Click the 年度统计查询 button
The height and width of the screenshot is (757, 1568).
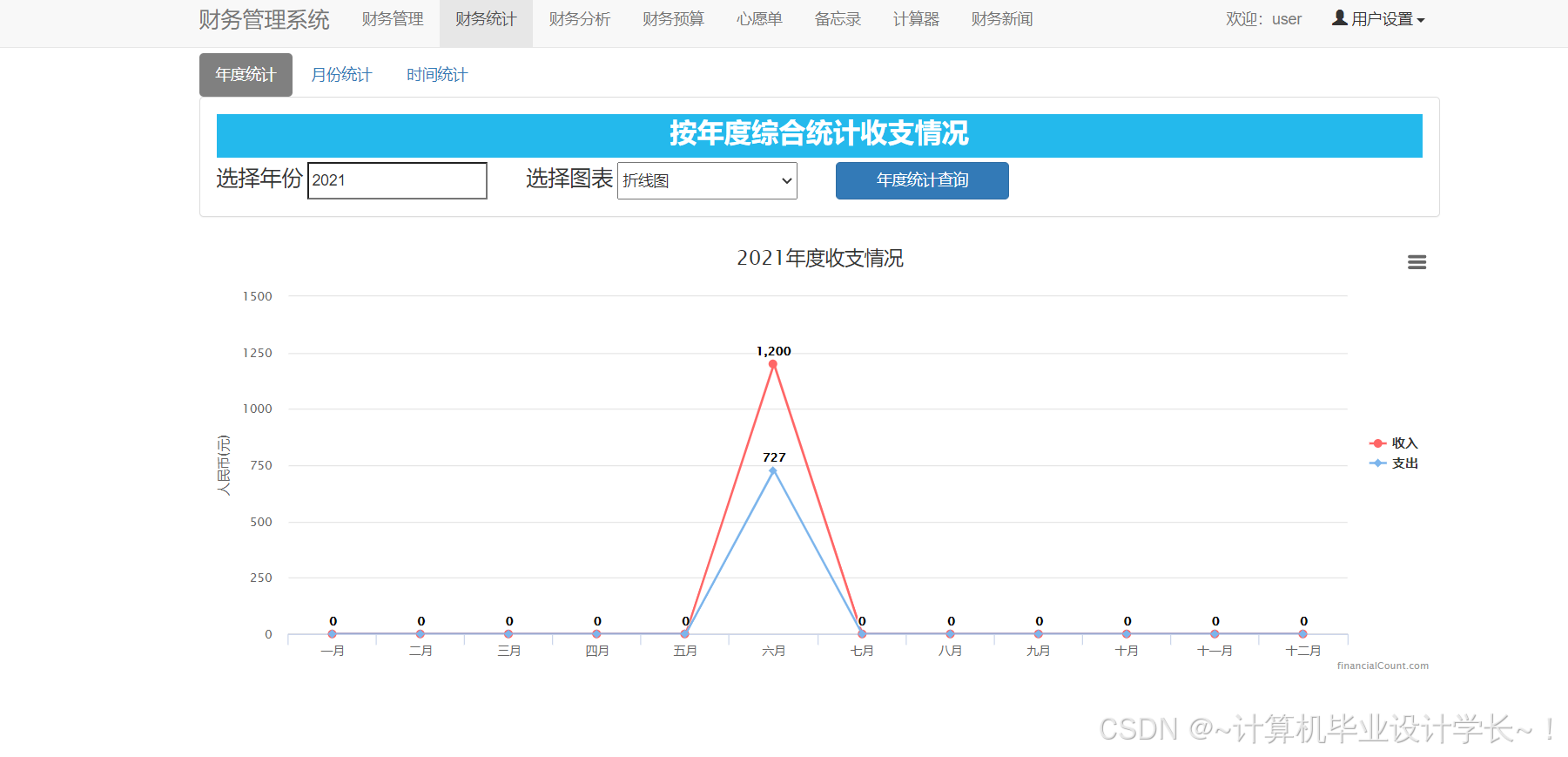pos(922,180)
